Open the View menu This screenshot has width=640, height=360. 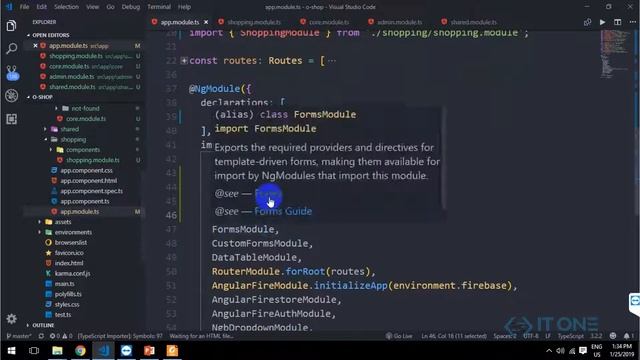click(93, 7)
